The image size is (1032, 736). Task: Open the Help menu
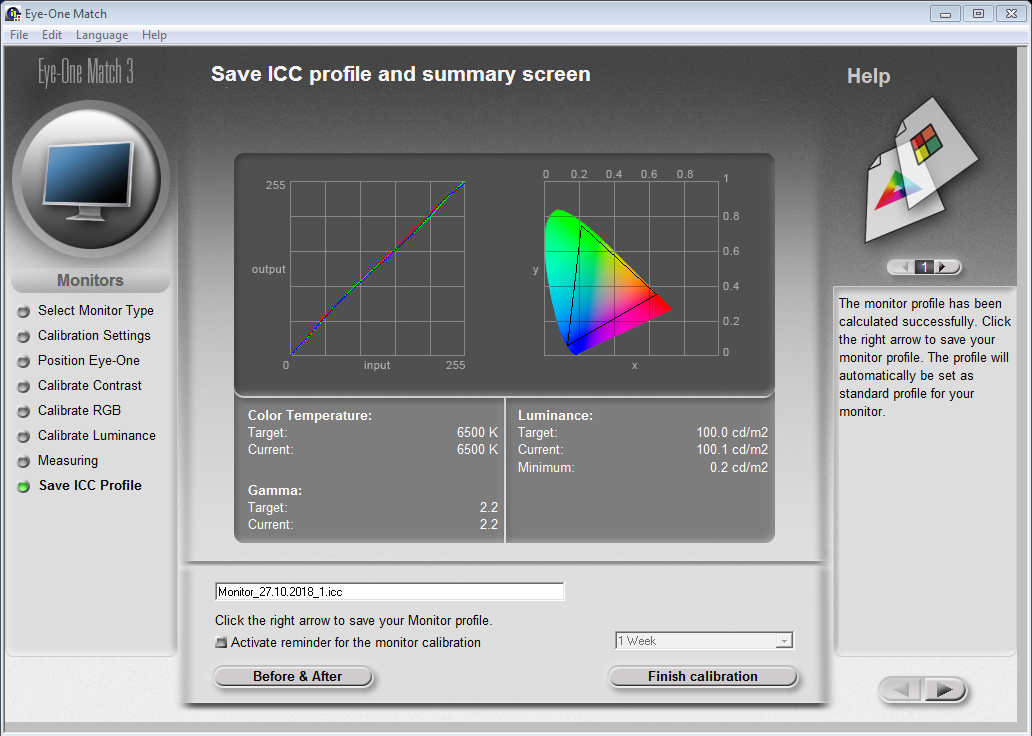[x=154, y=35]
